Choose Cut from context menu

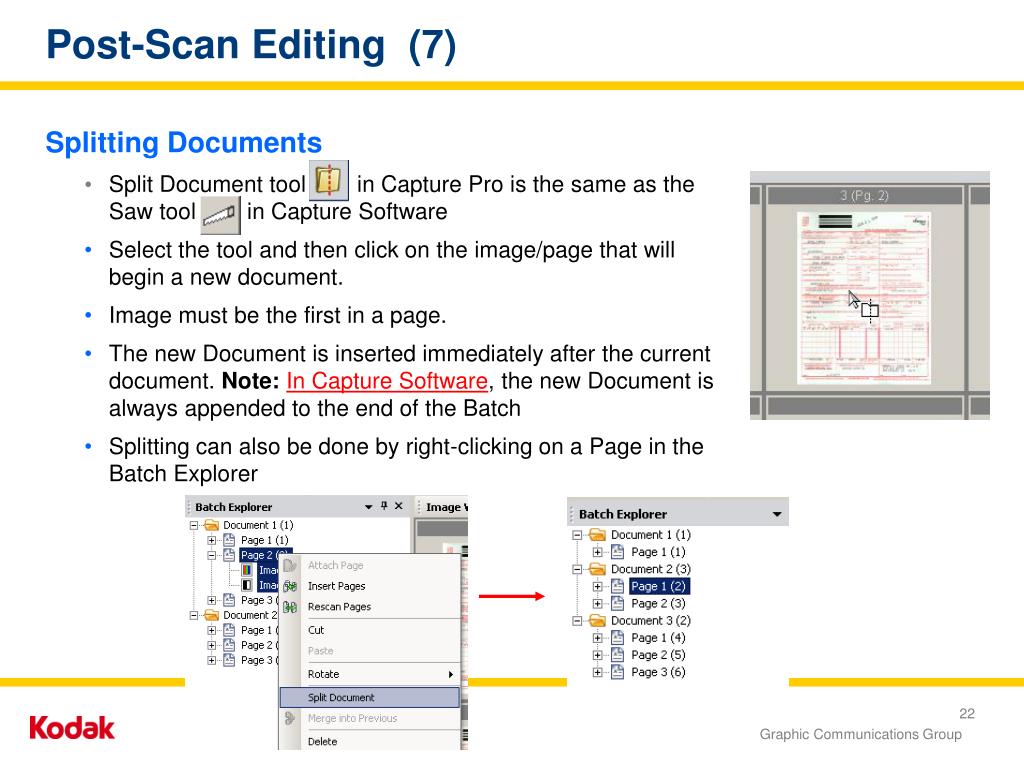tap(370, 630)
